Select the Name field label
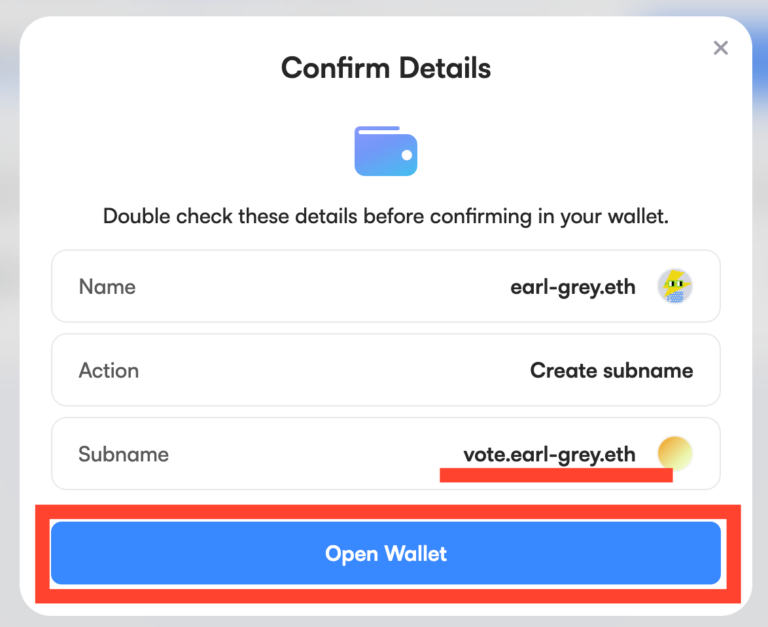The height and width of the screenshot is (627, 768). pyautogui.click(x=107, y=287)
